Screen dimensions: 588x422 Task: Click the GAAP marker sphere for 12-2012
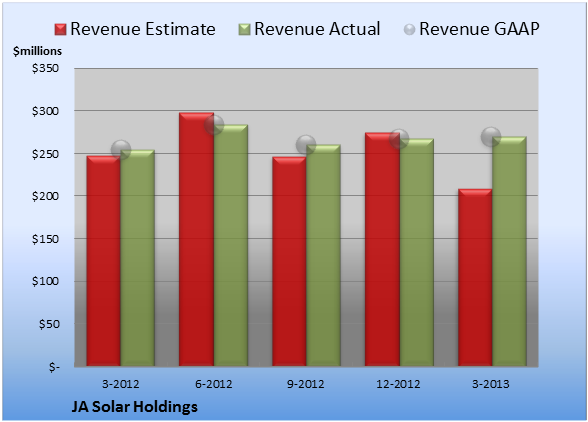click(399, 139)
